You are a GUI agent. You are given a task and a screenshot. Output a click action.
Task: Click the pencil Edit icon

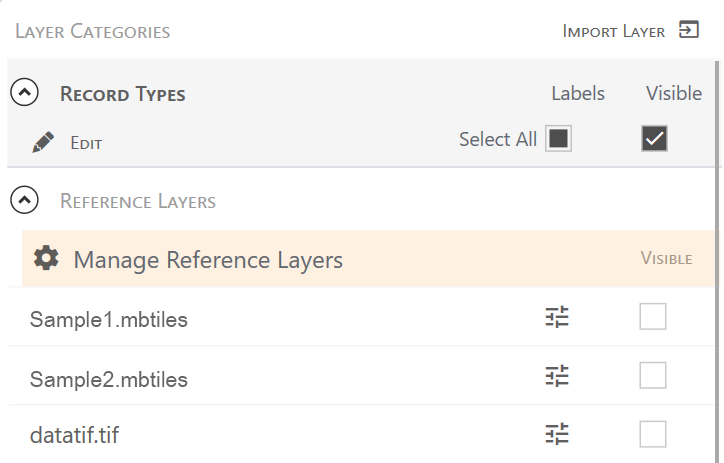point(43,143)
